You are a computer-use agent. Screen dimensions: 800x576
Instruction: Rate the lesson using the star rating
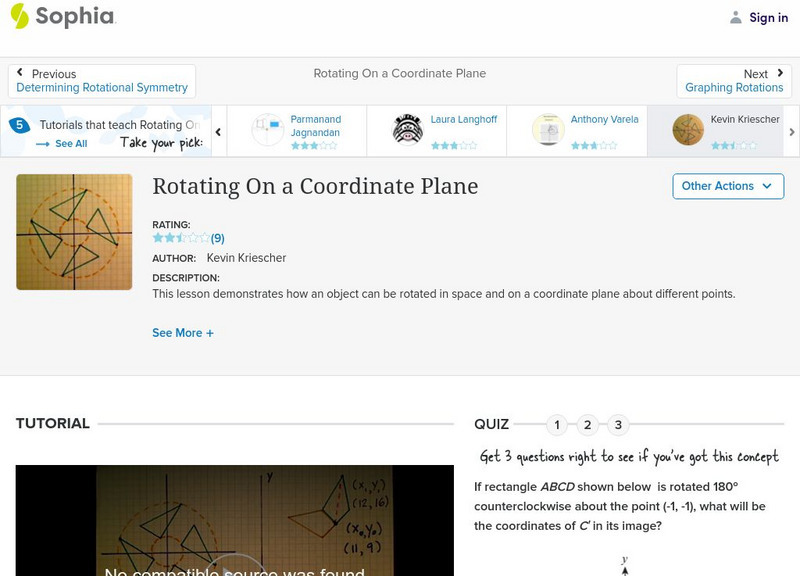[177, 238]
